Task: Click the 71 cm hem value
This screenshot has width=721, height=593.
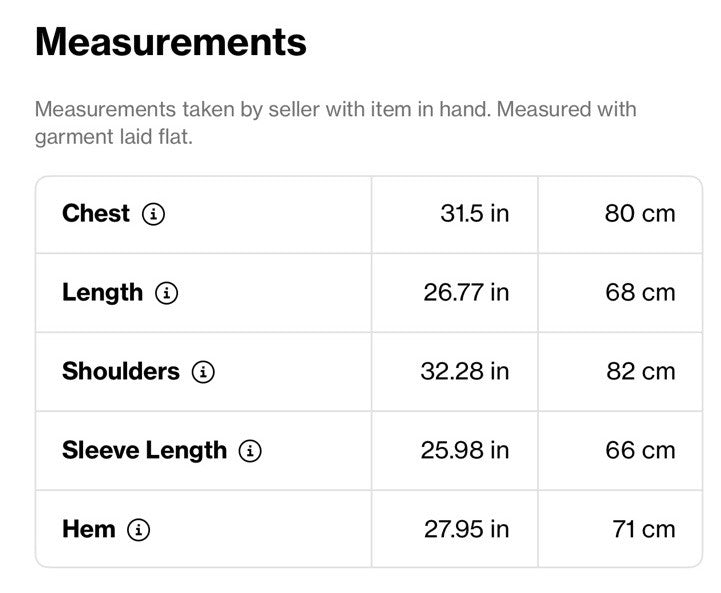Action: (x=644, y=529)
